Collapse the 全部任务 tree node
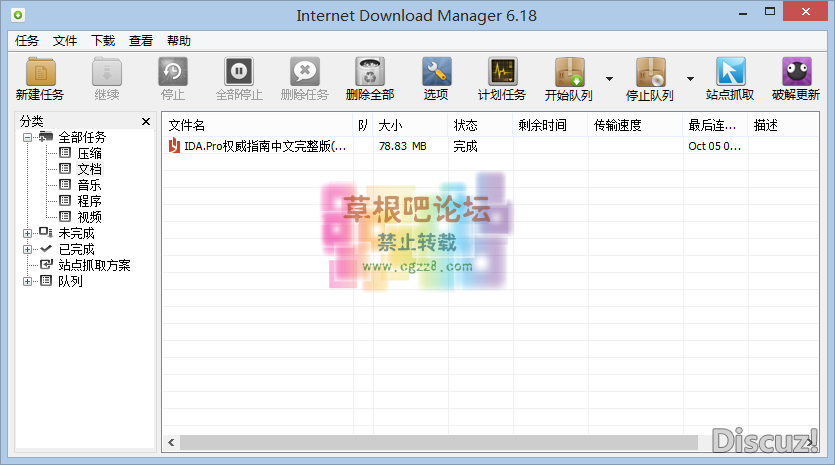 pyautogui.click(x=27, y=137)
